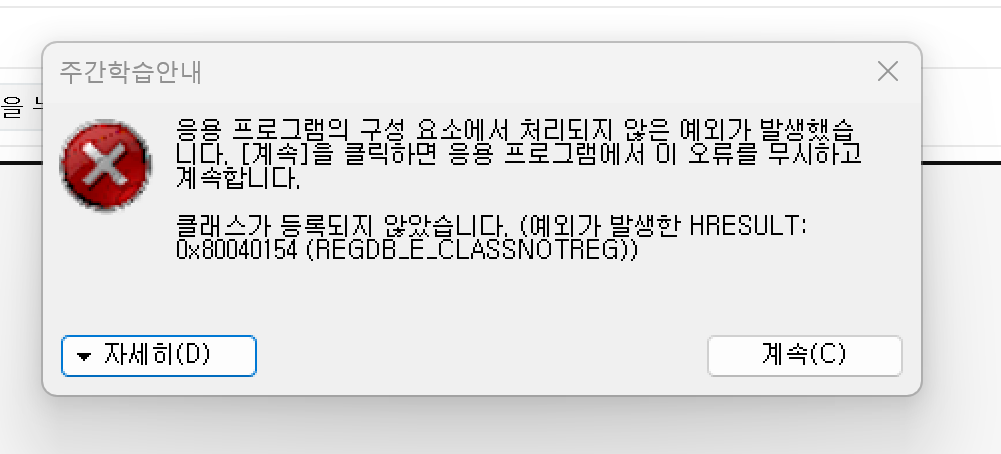This screenshot has height=454, width=1001.
Task: Click the black line right of dialog
Action: pyautogui.click(x=961, y=163)
